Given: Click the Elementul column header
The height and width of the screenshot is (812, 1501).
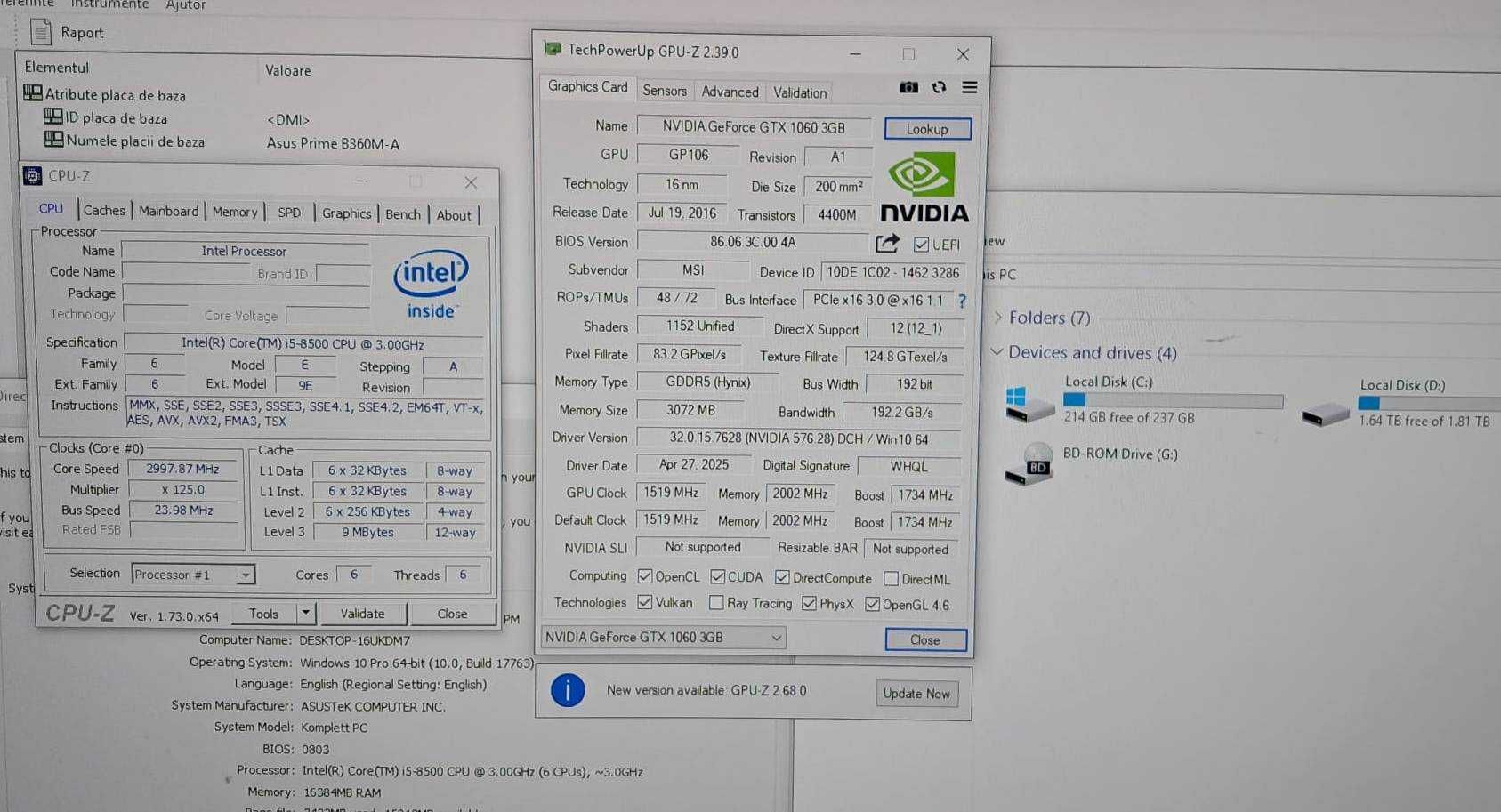Looking at the screenshot, I should (57, 68).
